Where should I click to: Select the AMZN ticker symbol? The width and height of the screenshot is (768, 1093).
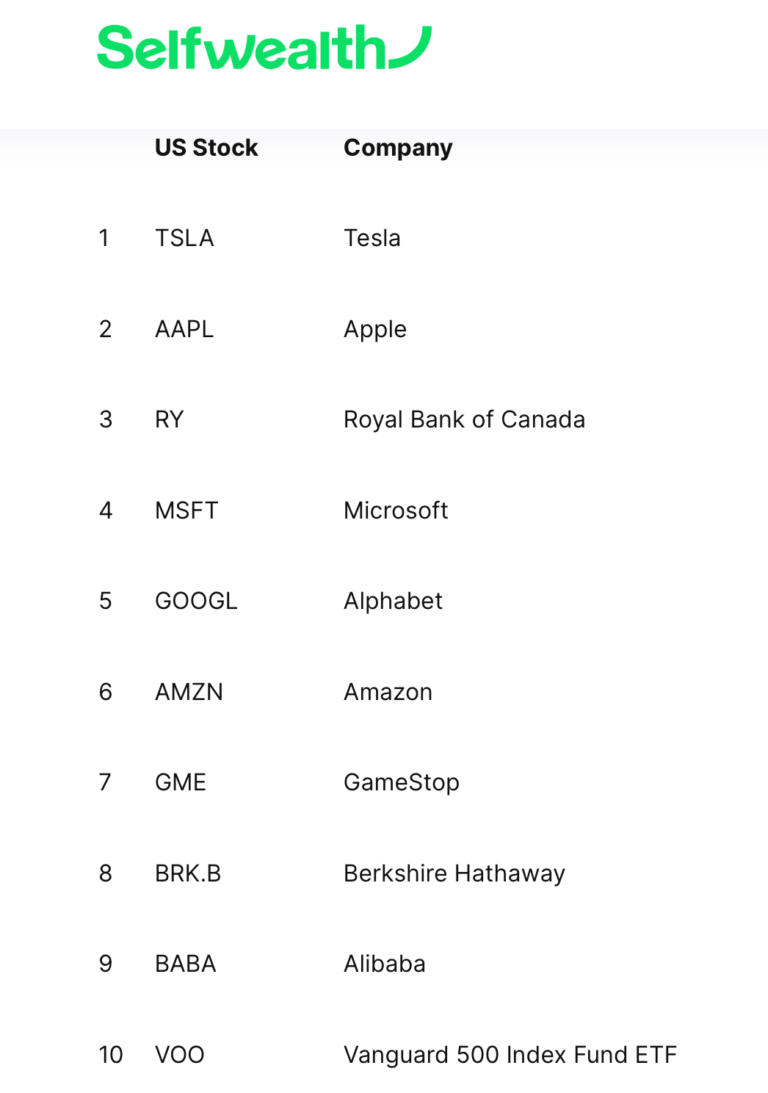[189, 692]
